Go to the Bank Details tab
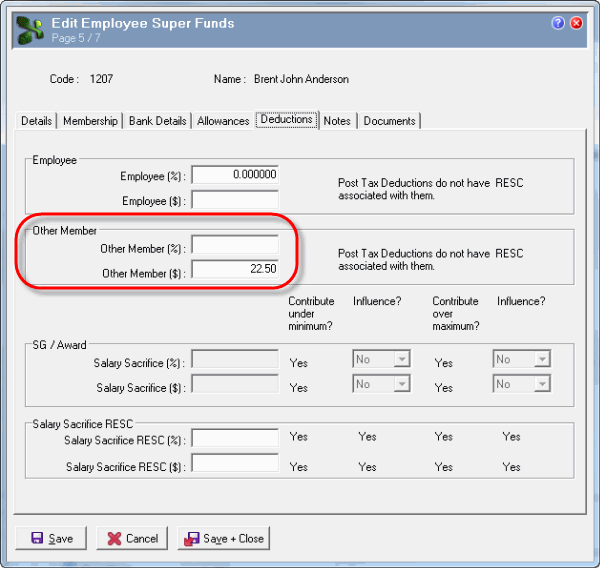 [158, 121]
